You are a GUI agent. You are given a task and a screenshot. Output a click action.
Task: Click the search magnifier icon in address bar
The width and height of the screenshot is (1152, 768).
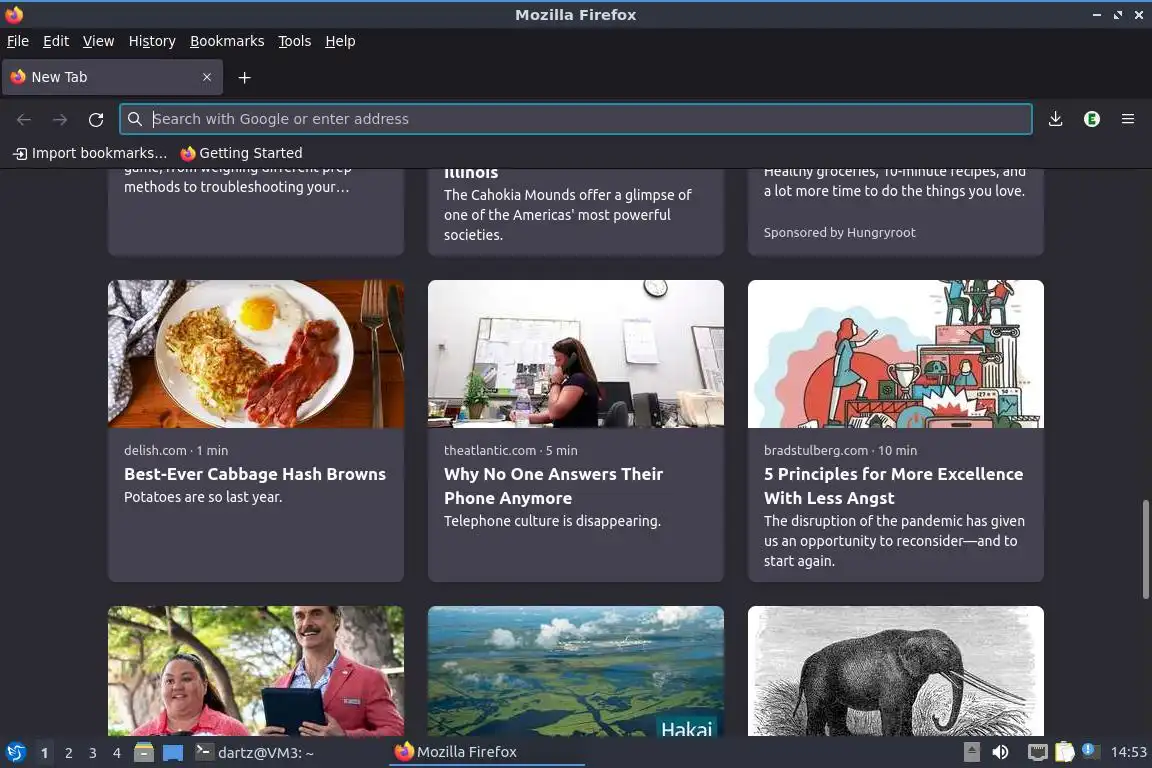click(134, 119)
